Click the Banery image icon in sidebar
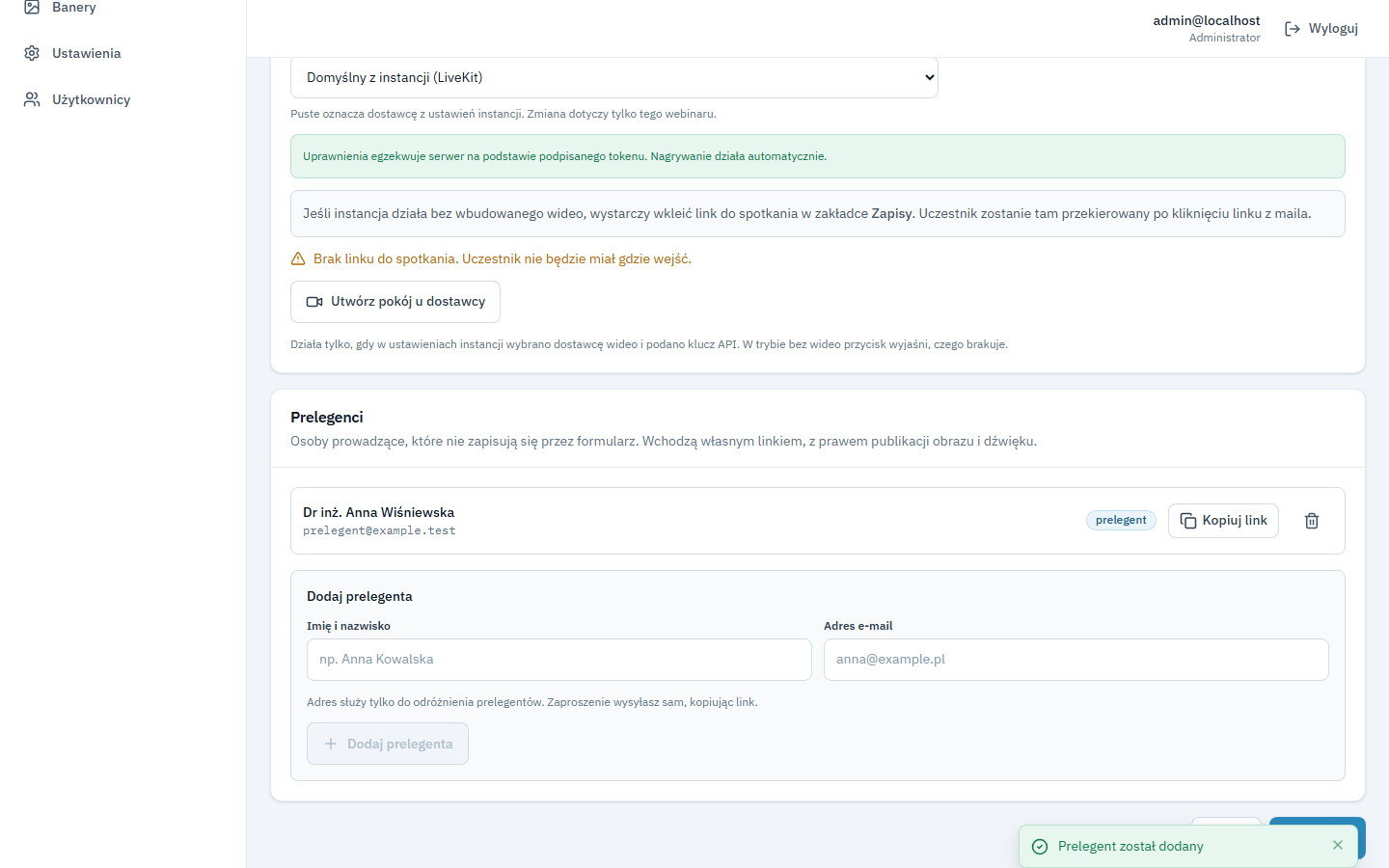The height and width of the screenshot is (868, 1389). click(32, 7)
